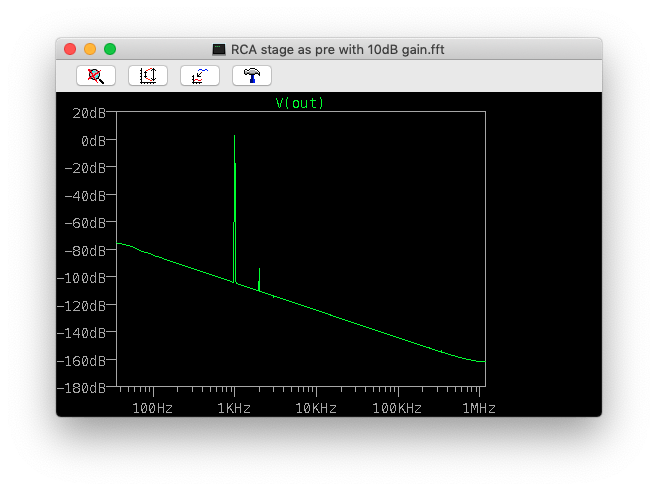
Task: Click the 1KHz frequency axis label
Action: [x=234, y=408]
